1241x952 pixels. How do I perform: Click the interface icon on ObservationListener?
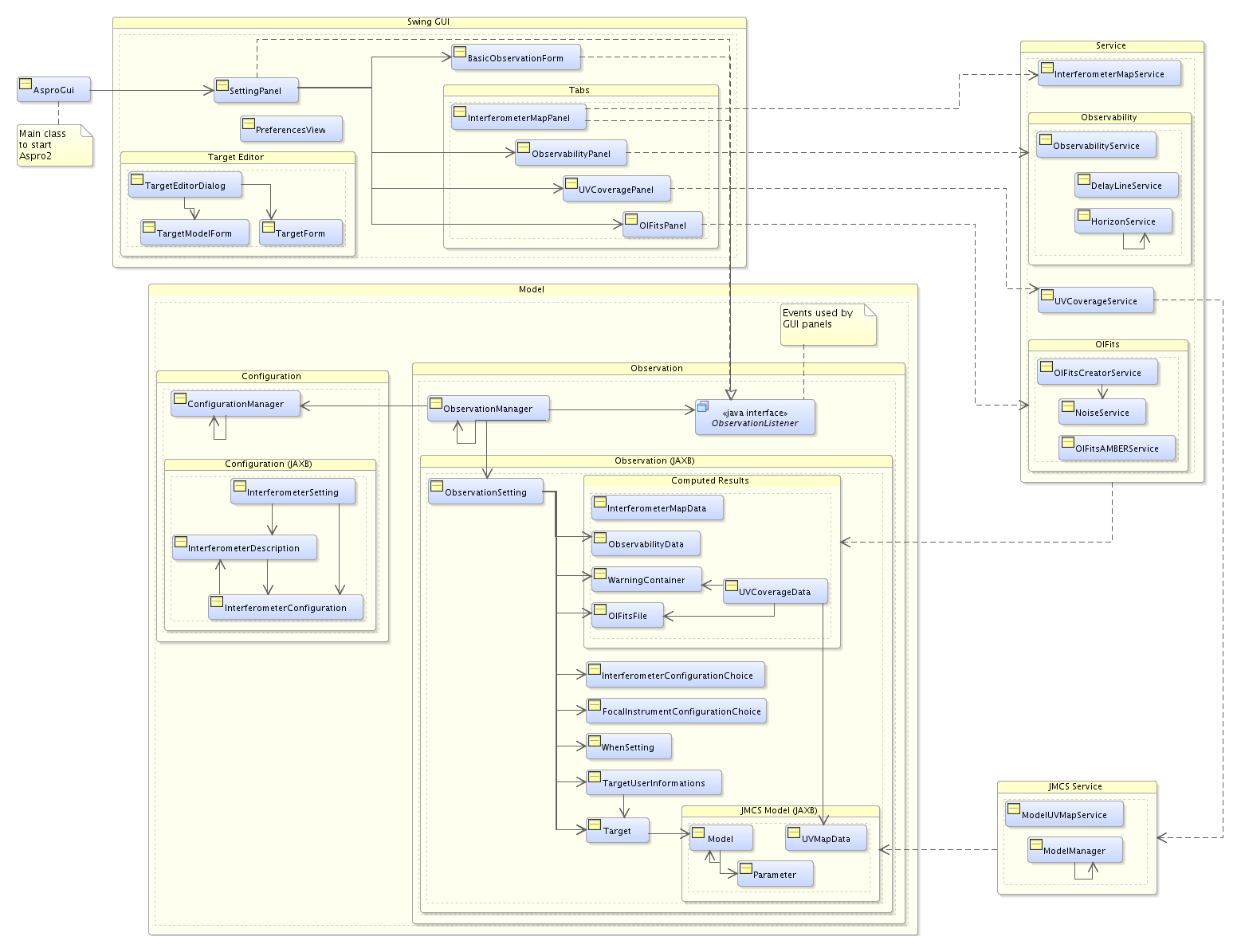coord(702,406)
